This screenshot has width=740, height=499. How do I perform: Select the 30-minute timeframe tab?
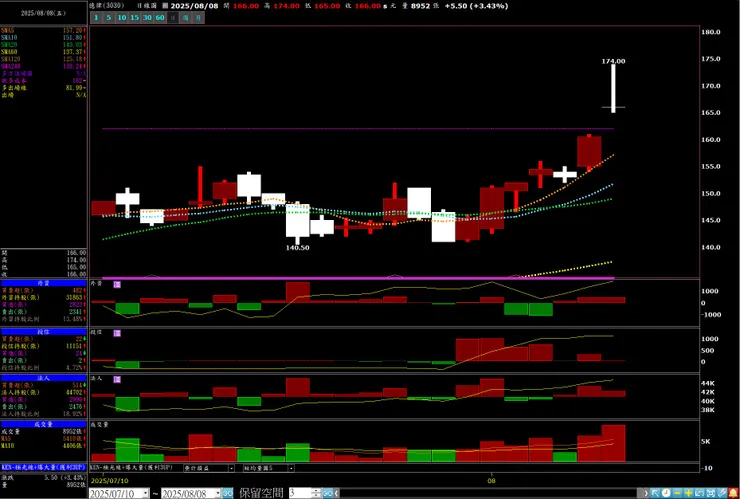(x=147, y=18)
